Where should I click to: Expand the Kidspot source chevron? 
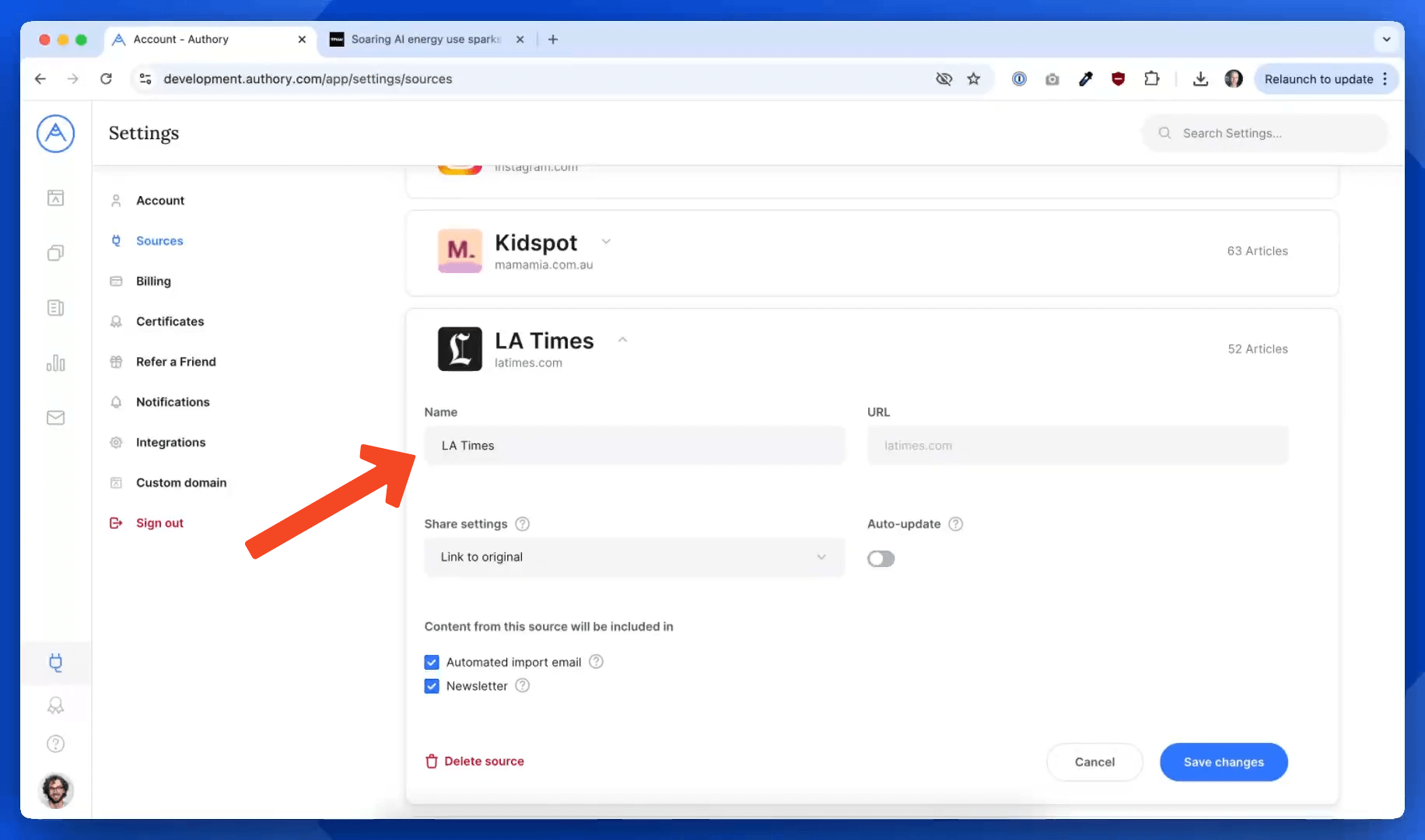click(x=606, y=242)
